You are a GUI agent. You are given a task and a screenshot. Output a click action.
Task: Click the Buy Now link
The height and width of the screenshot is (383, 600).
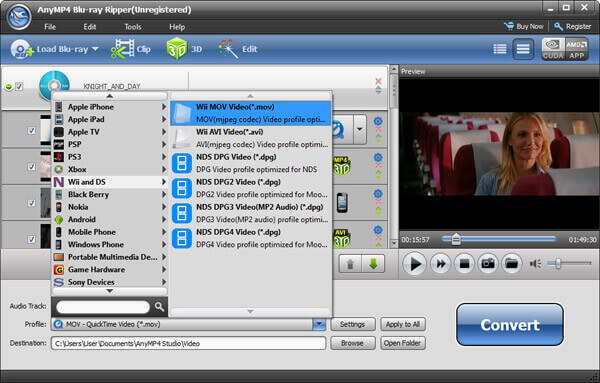click(524, 26)
